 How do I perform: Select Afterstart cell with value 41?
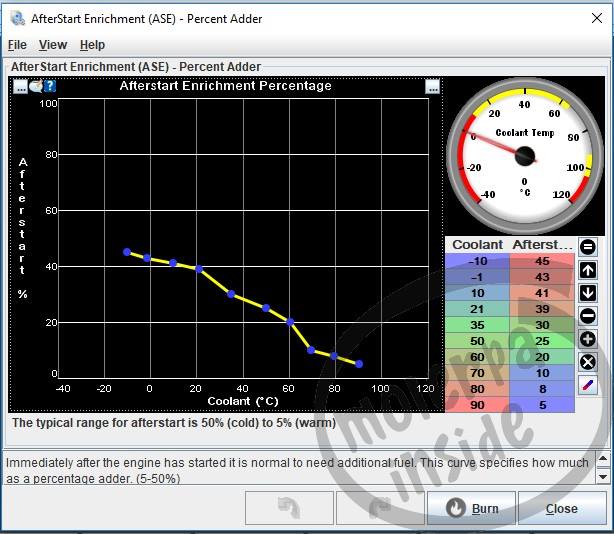pyautogui.click(x=542, y=293)
